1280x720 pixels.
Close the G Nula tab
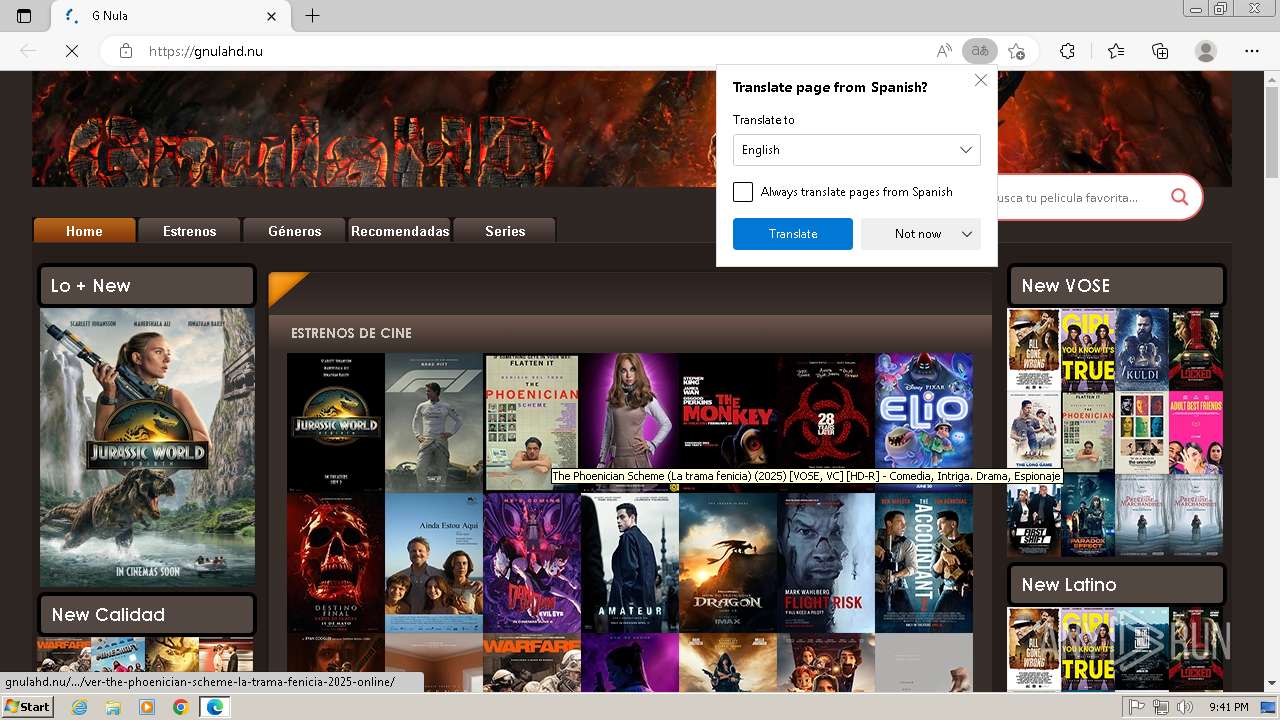tap(272, 16)
